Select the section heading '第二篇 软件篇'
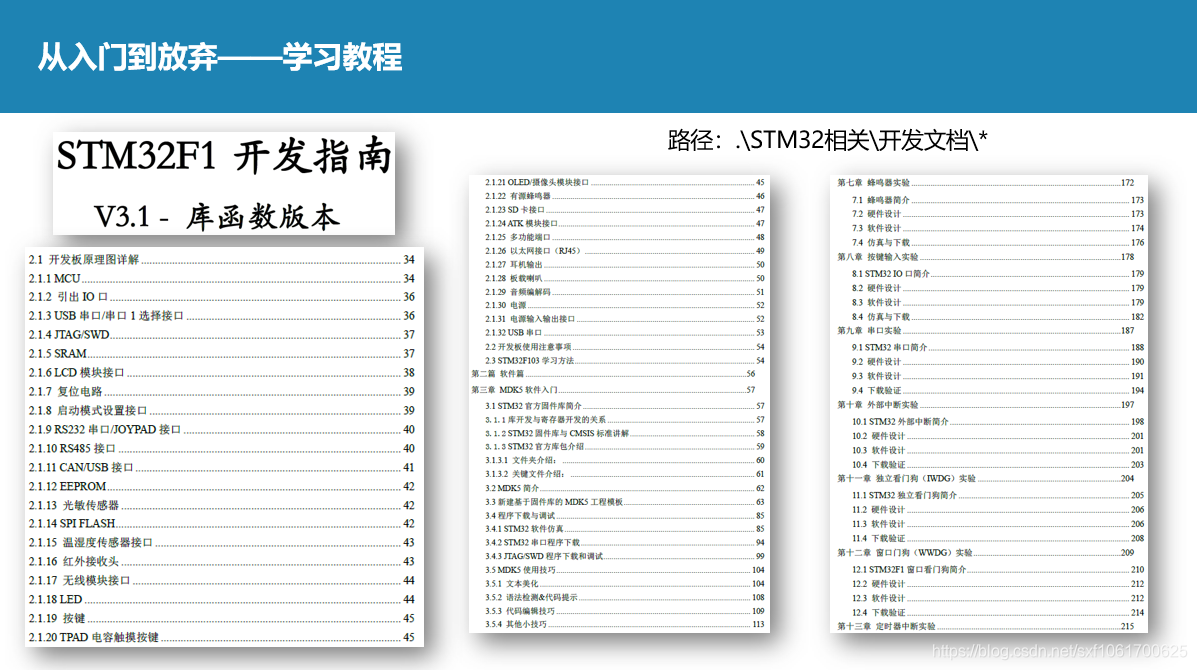The width and height of the screenshot is (1197, 670). [x=613, y=374]
